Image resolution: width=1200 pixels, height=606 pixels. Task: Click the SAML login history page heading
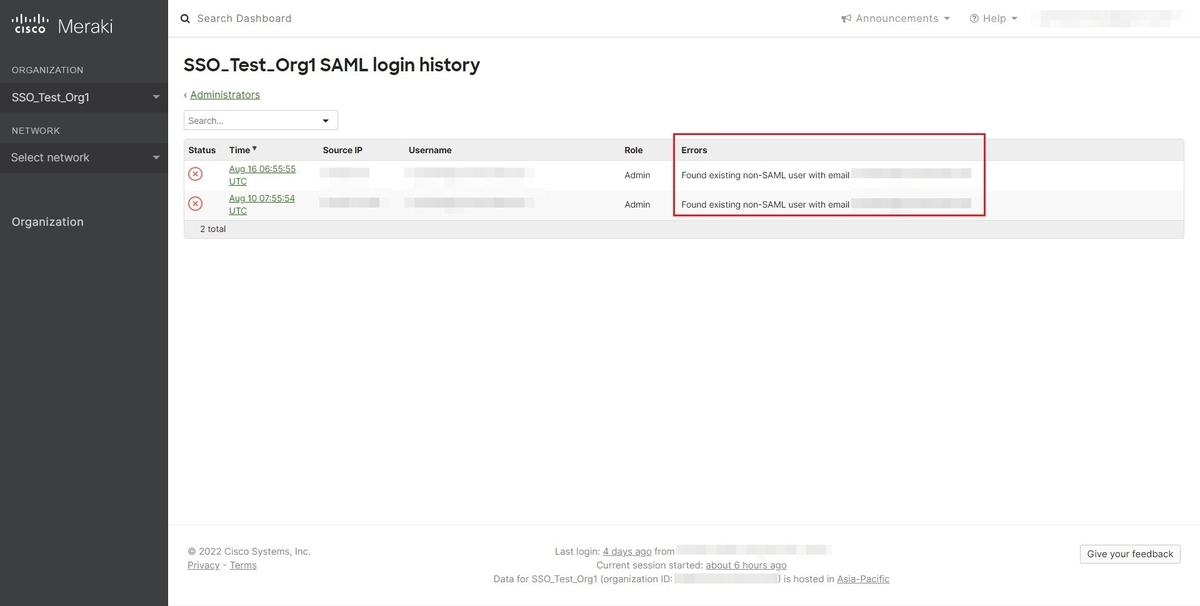pos(332,65)
